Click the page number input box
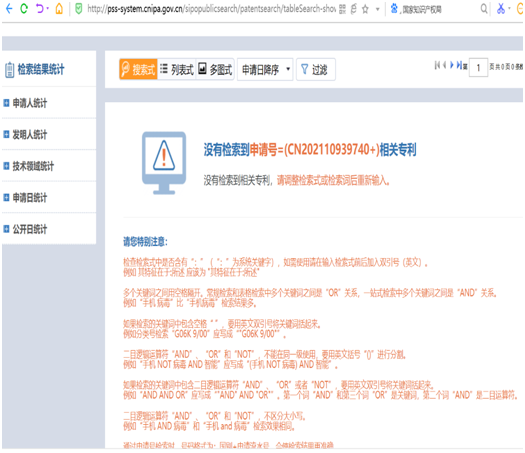Screen dimensions: 525x453 478,67
